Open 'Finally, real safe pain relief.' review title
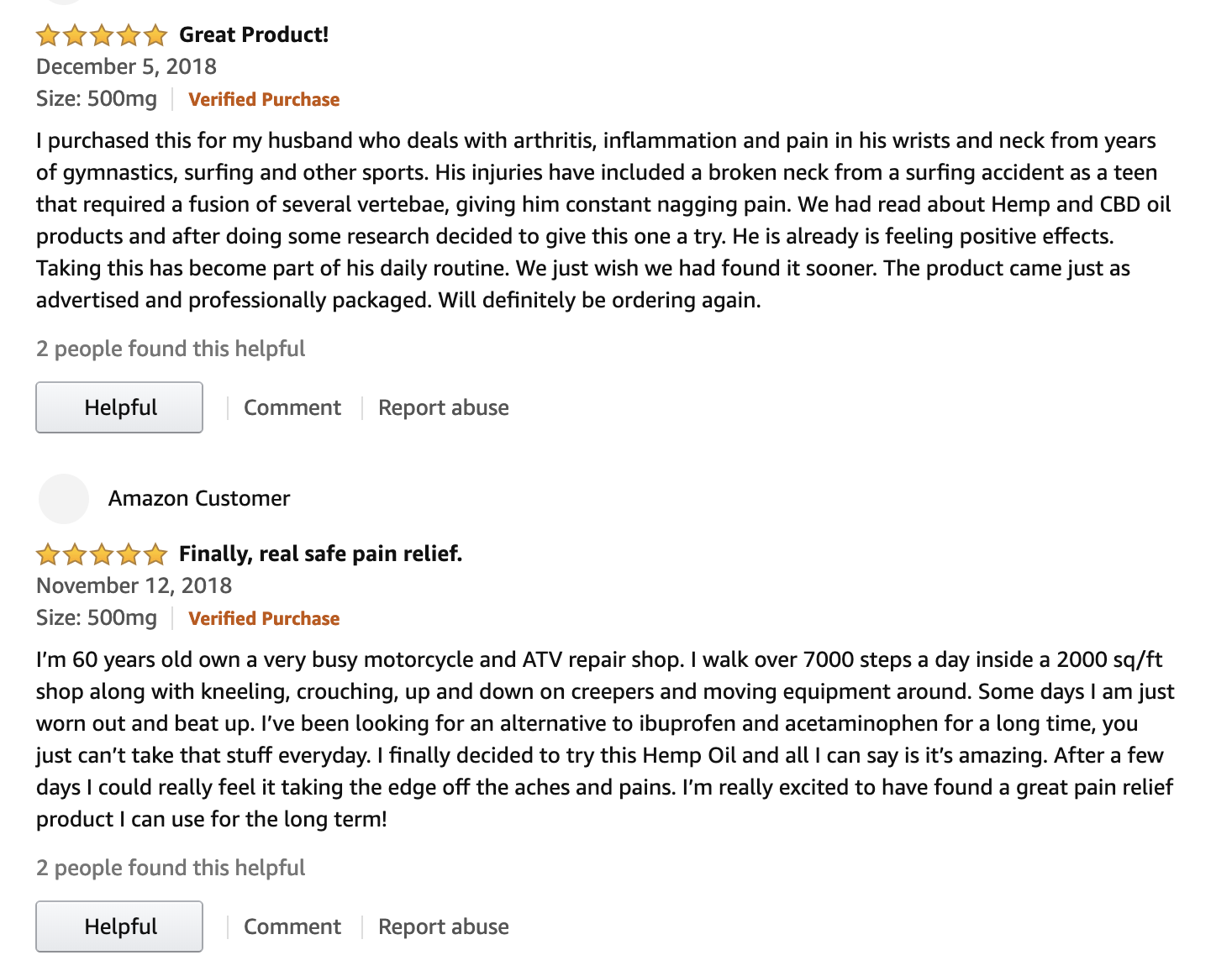Viewport: 1232px width, 971px height. pyautogui.click(x=321, y=554)
